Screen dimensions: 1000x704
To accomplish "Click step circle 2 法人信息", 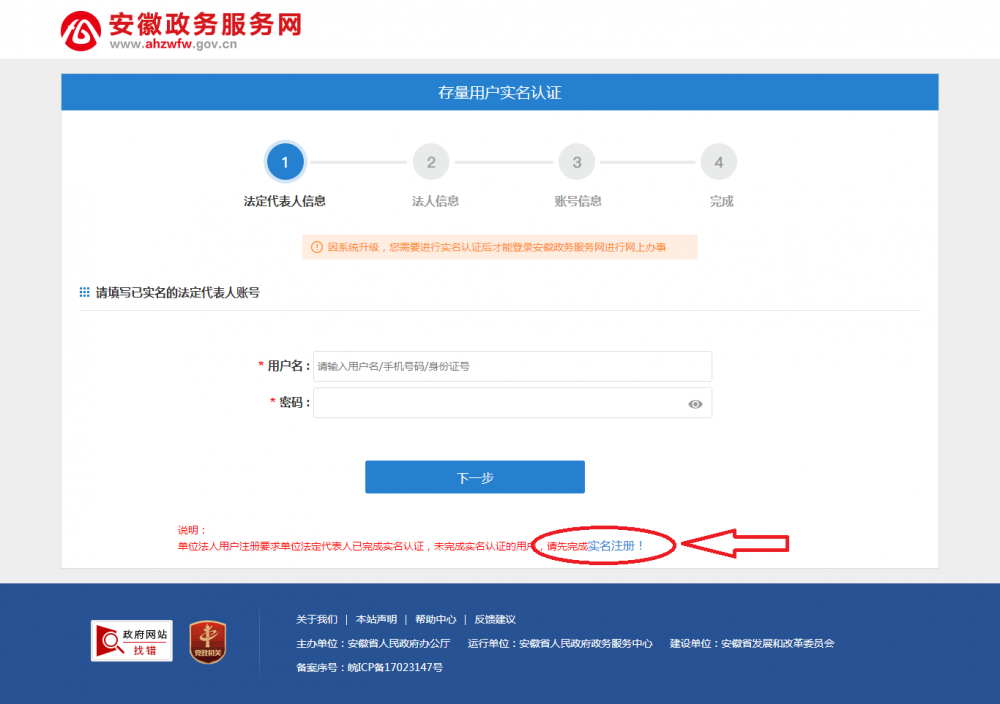I will click(431, 161).
